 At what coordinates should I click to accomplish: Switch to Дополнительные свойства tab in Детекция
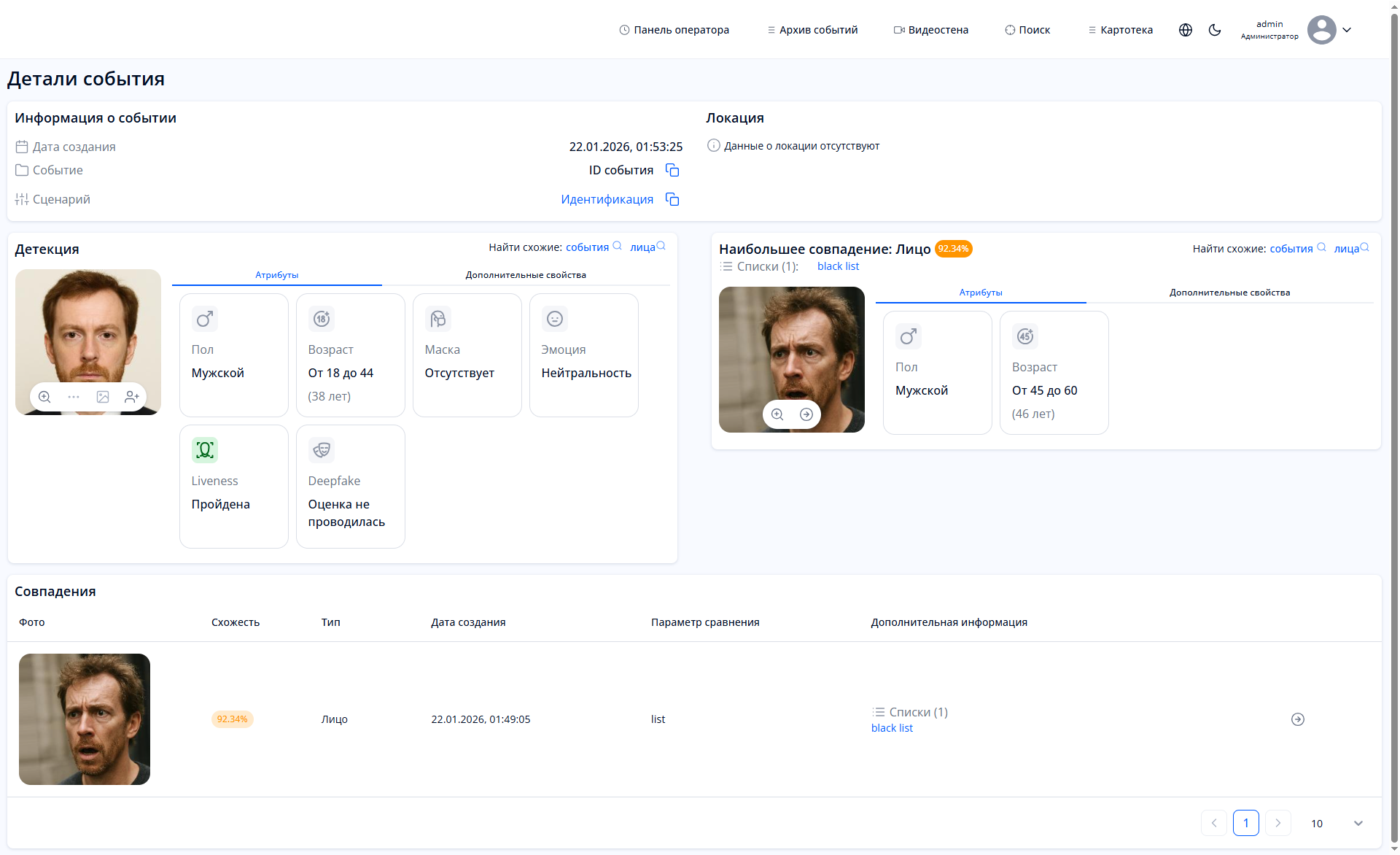(x=526, y=275)
